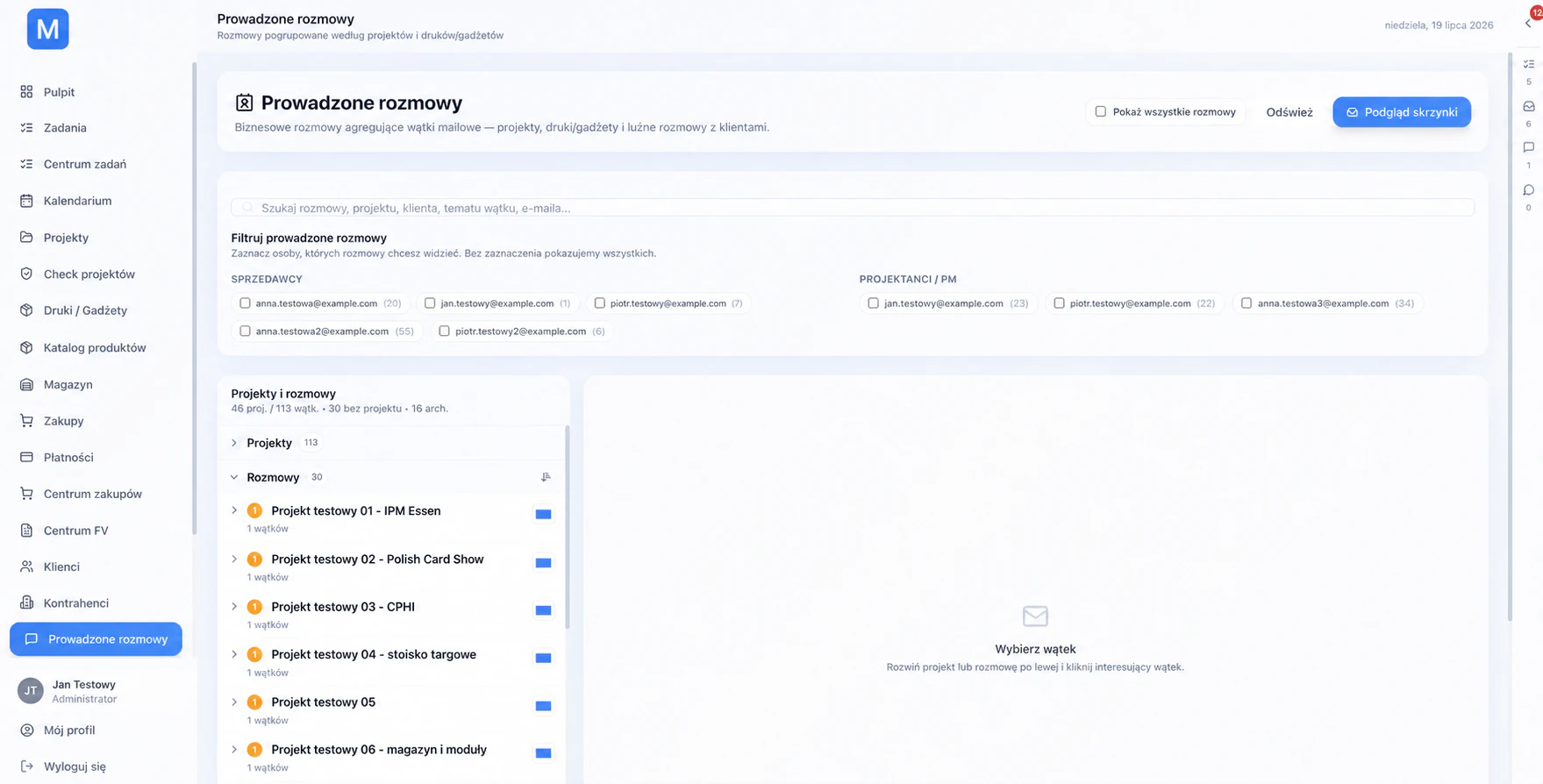The width and height of the screenshot is (1543, 784).
Task: Click the Wyloguj się logout icon
Action: pyautogui.click(x=26, y=766)
